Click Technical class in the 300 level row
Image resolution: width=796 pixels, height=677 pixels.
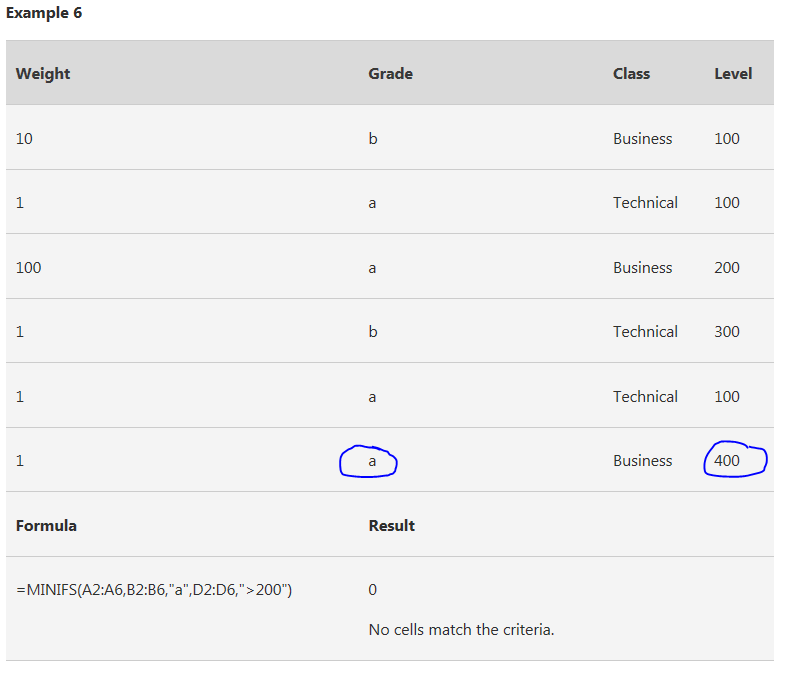[645, 331]
